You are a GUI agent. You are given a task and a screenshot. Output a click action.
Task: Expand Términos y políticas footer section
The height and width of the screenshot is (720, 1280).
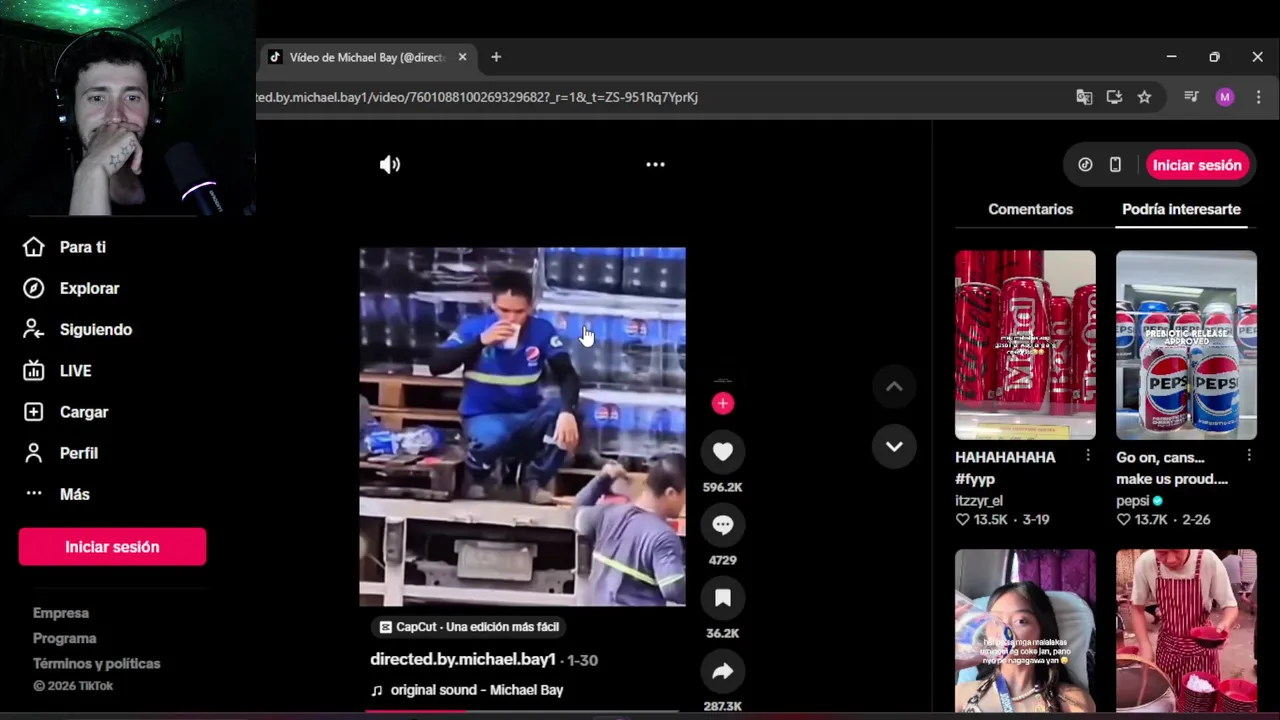[x=96, y=663]
